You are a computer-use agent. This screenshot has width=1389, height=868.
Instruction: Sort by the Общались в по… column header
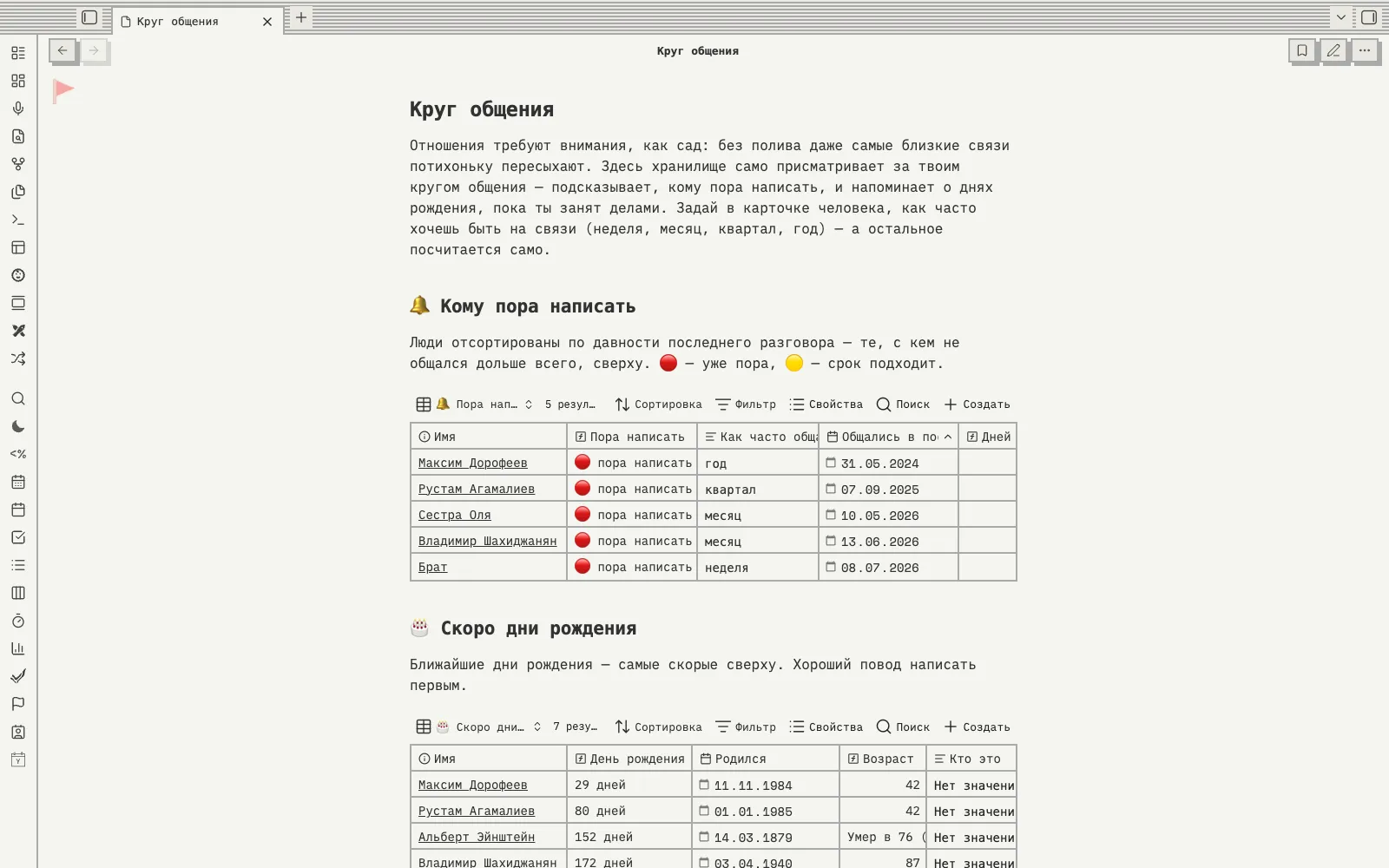(x=888, y=437)
